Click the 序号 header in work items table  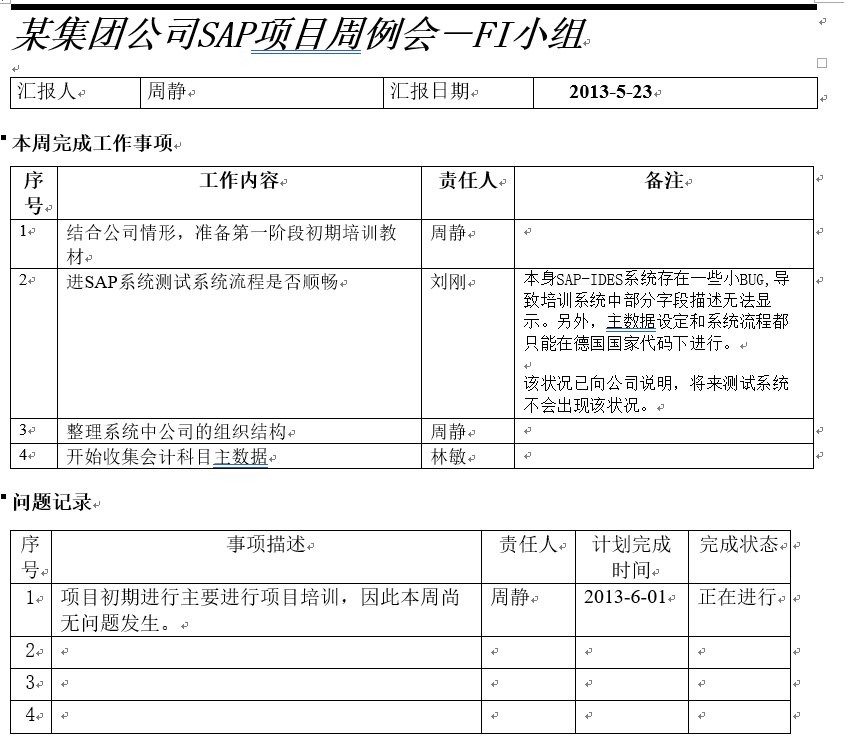pos(34,193)
